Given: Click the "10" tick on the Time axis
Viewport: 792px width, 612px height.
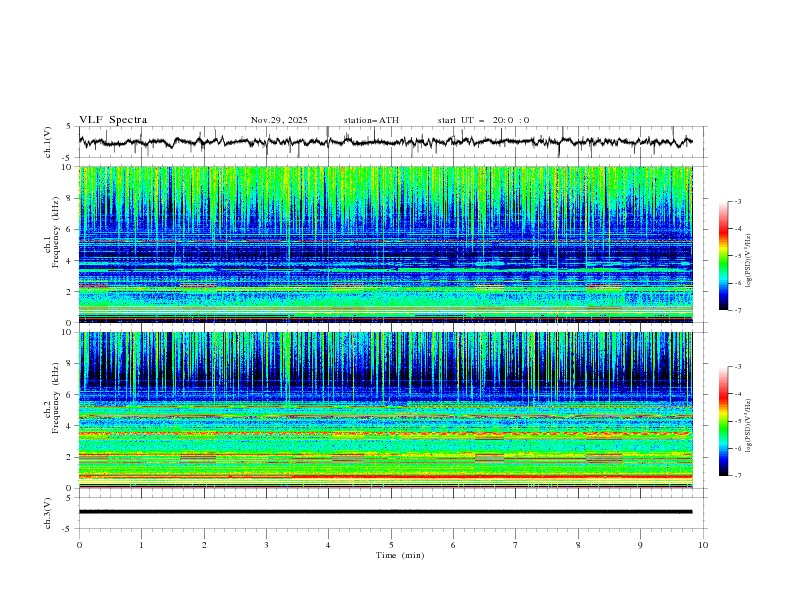Looking at the screenshot, I should click(x=703, y=545).
